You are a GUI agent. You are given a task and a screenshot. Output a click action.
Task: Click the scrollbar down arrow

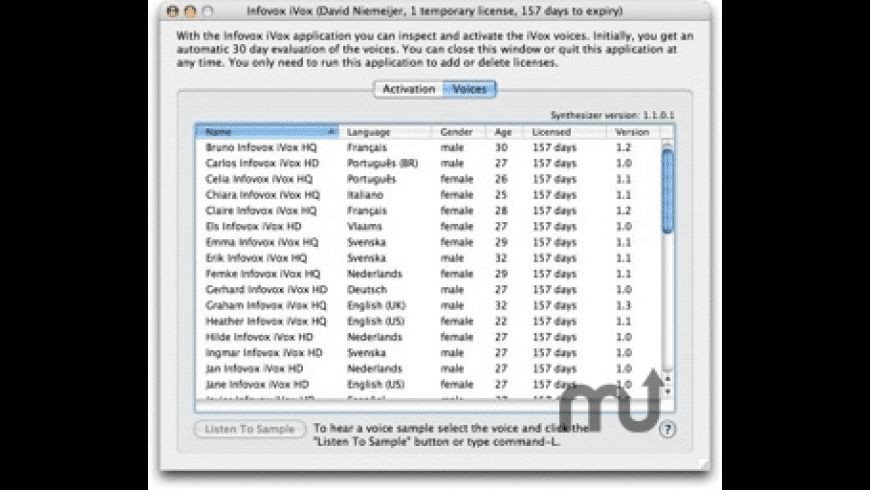667,392
